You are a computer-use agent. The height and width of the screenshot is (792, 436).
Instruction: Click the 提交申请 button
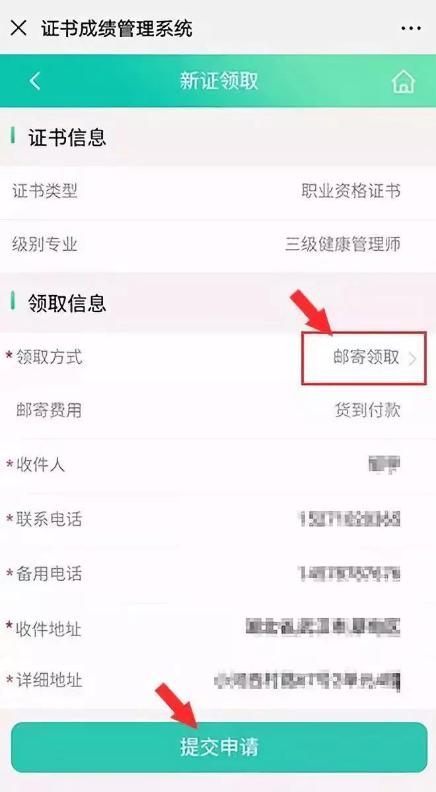(x=219, y=747)
